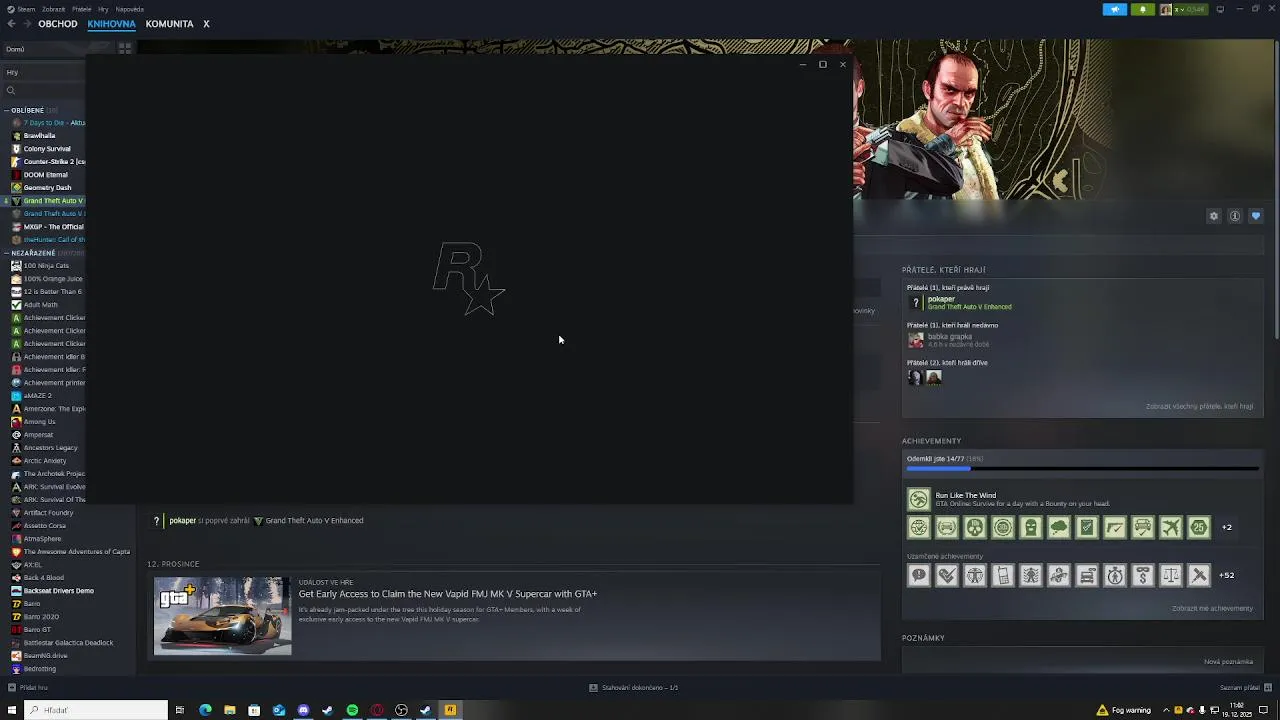The image size is (1280, 720).
Task: Select Colony Survival in the library list
Action: pos(47,149)
